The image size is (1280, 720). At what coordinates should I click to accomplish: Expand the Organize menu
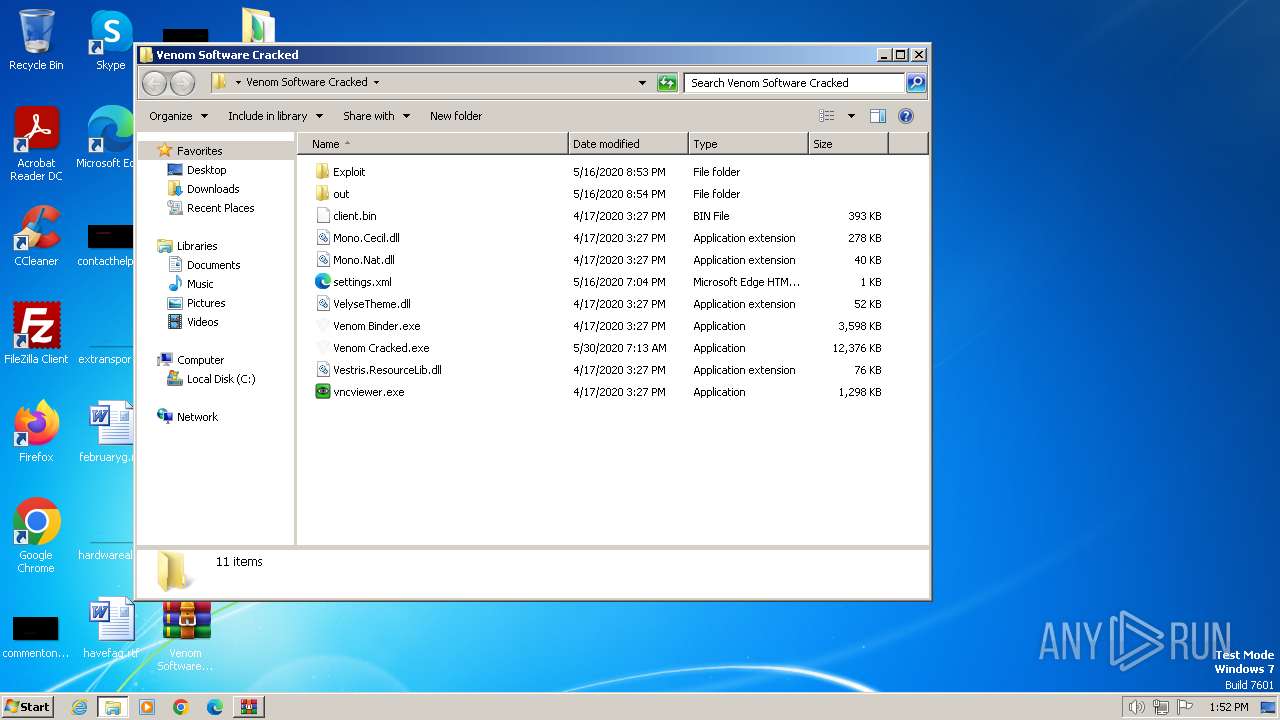click(x=178, y=116)
